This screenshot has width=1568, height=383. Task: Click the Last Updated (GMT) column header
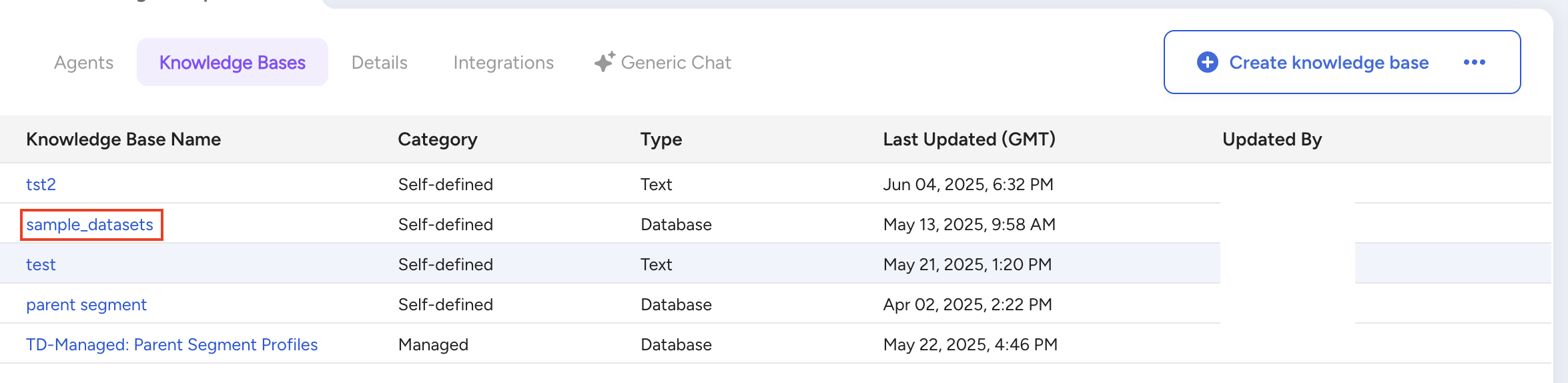click(969, 139)
